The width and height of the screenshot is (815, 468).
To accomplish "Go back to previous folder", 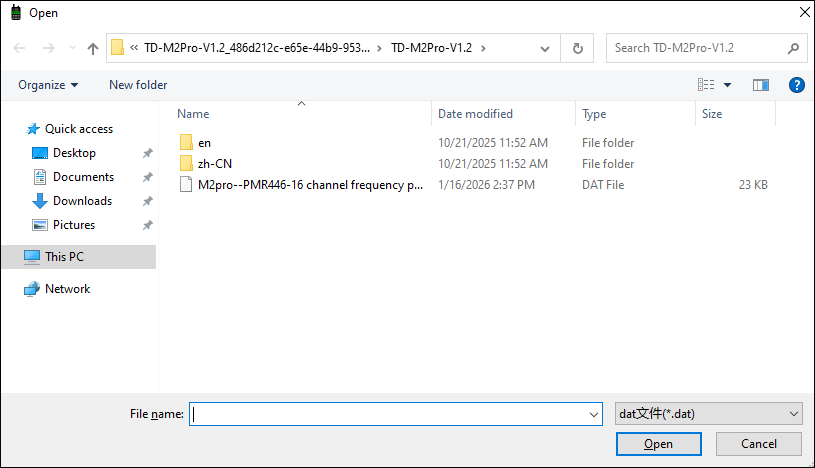I will point(19,48).
